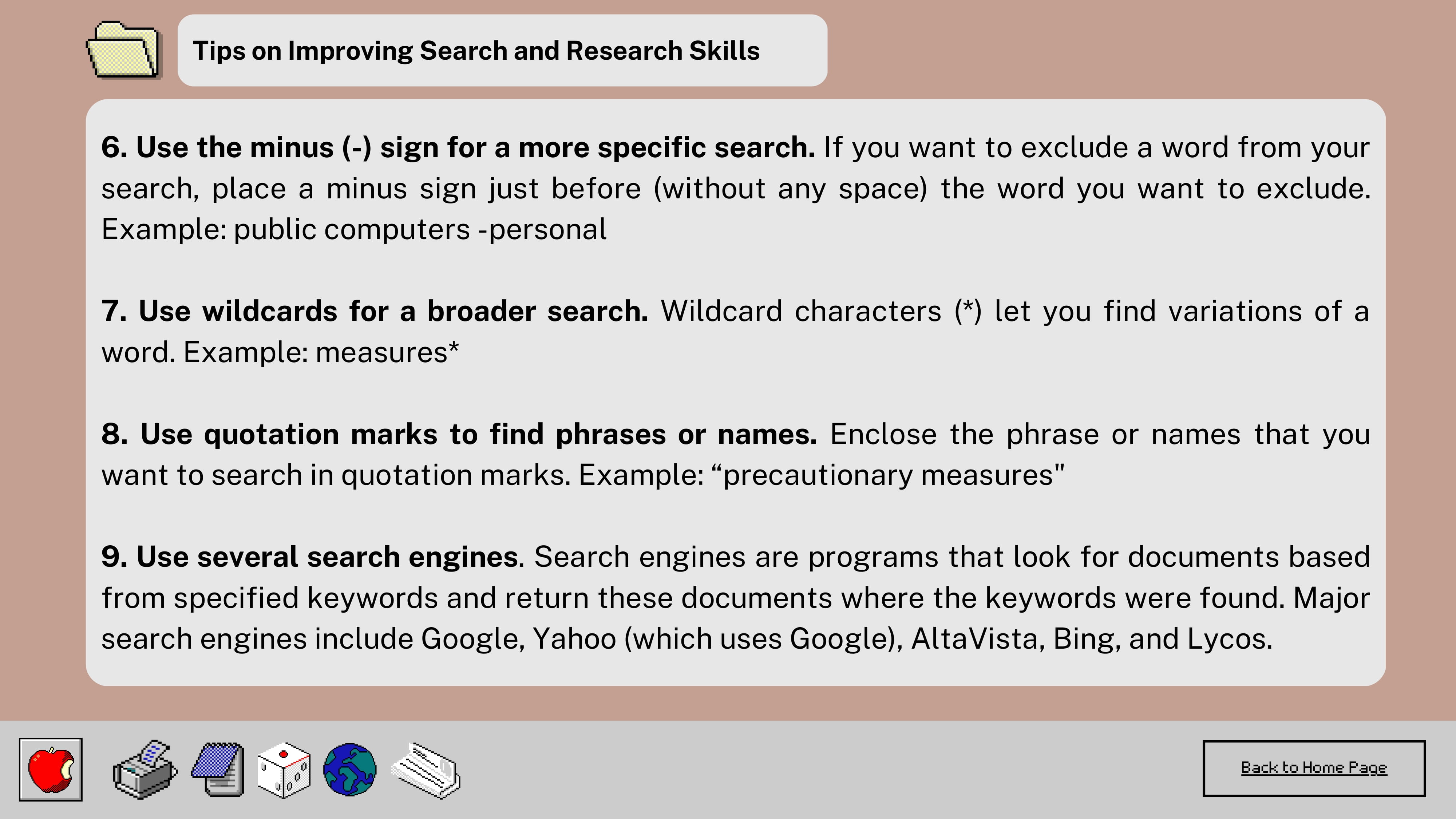Click the white typewriter-style icon
1456x819 pixels.
pos(426,769)
